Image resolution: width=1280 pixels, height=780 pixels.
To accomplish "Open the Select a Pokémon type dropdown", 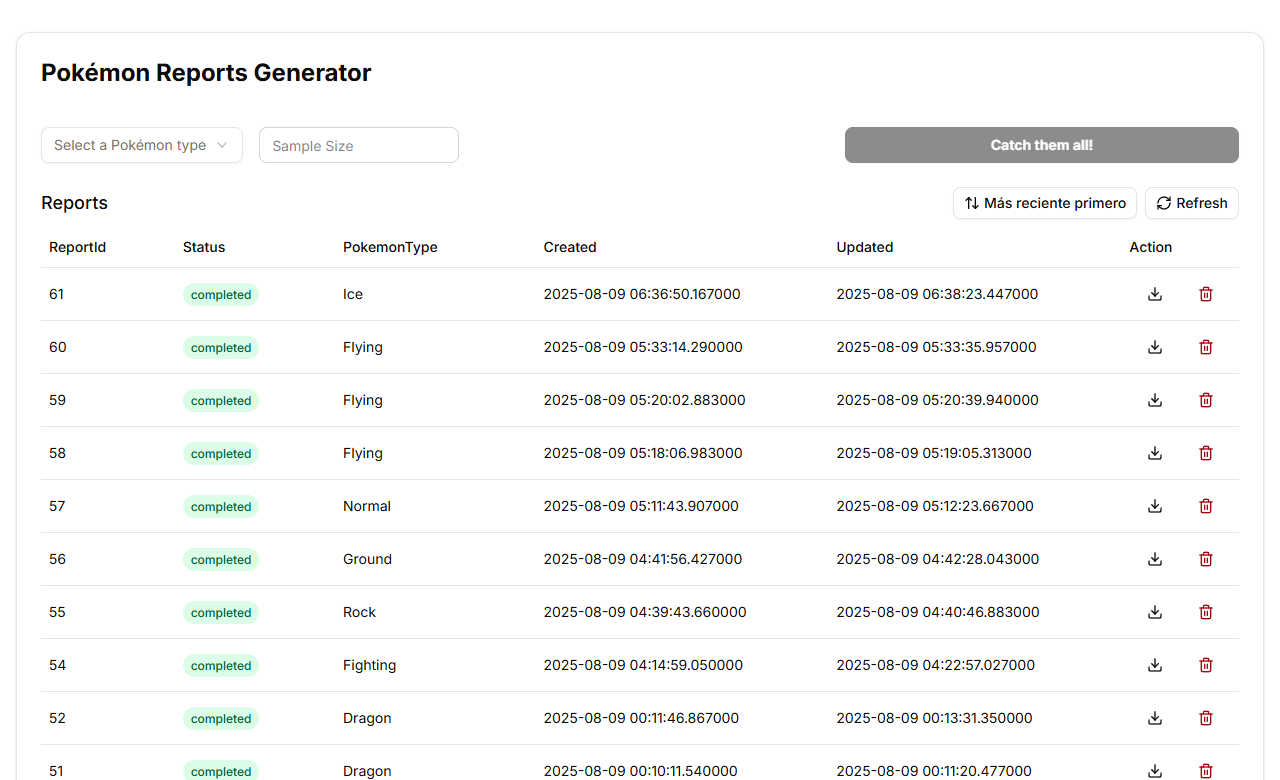I will (x=141, y=145).
